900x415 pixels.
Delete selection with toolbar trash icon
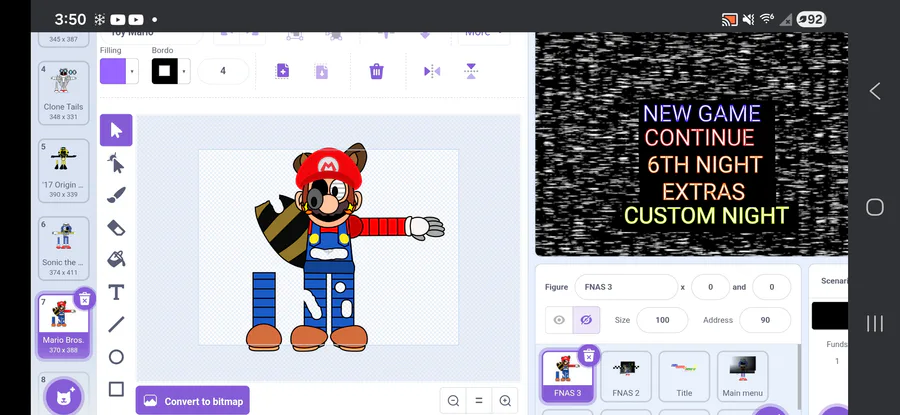tap(377, 71)
